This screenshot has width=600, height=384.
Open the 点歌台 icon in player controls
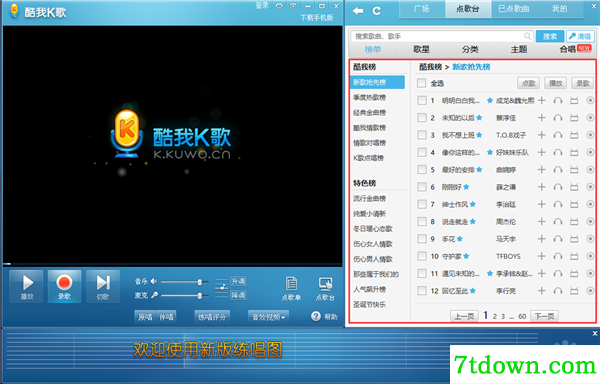(x=325, y=289)
